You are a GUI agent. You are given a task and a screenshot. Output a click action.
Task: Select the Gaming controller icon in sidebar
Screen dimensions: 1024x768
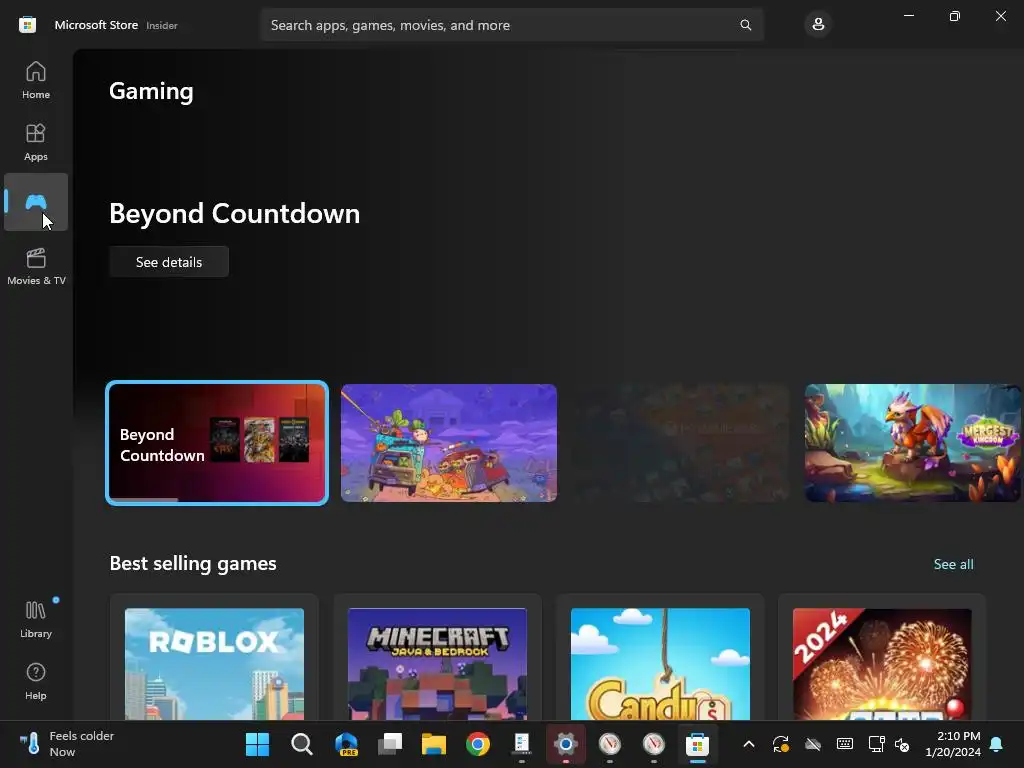tap(36, 202)
